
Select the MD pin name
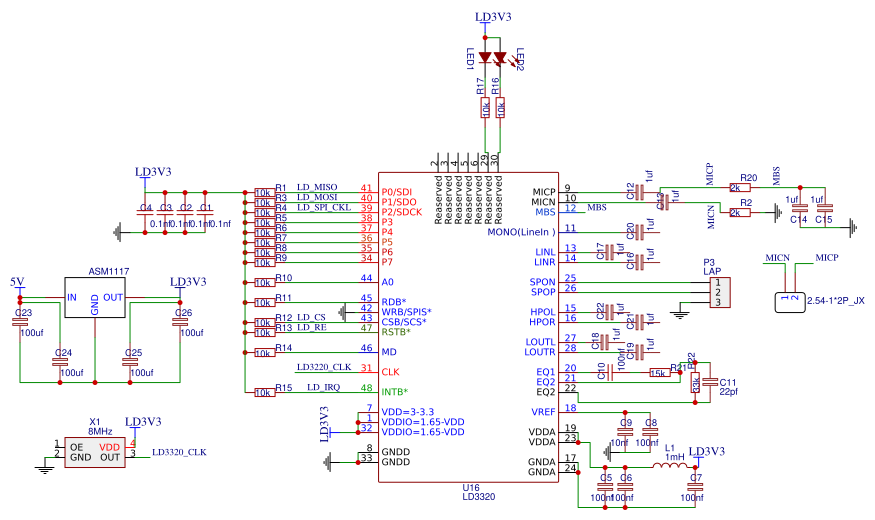[389, 352]
